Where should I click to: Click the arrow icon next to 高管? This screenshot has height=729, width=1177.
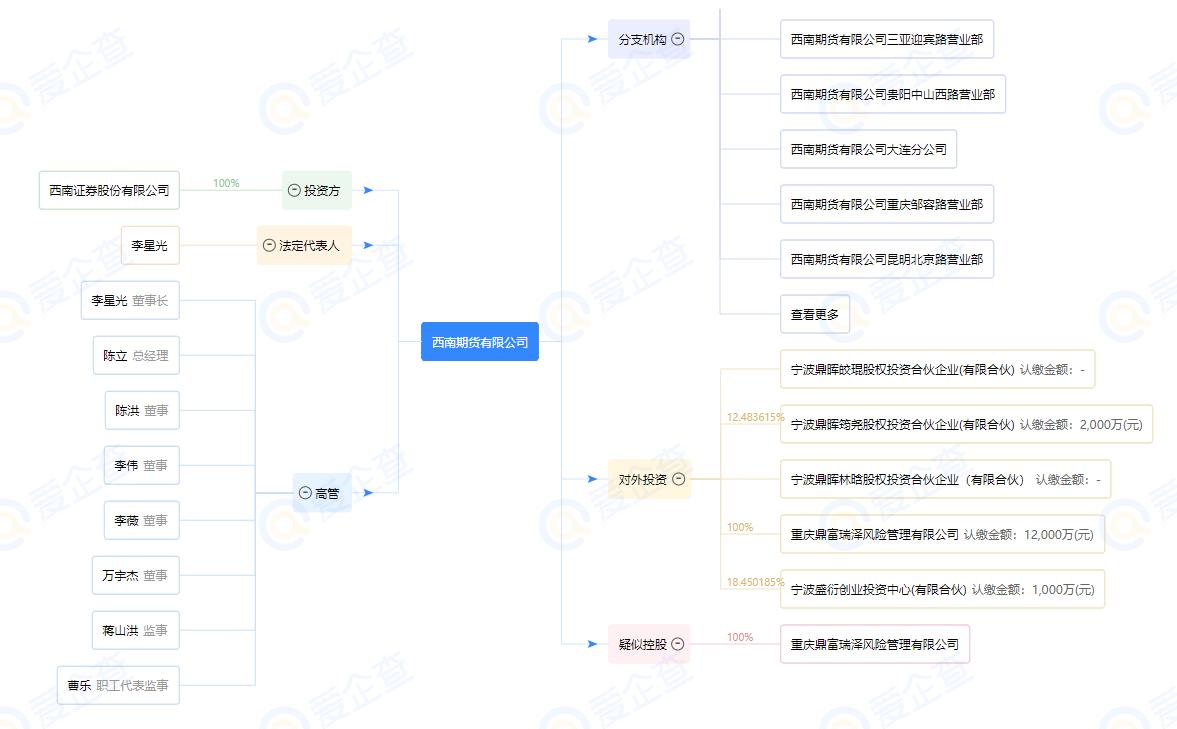369,492
